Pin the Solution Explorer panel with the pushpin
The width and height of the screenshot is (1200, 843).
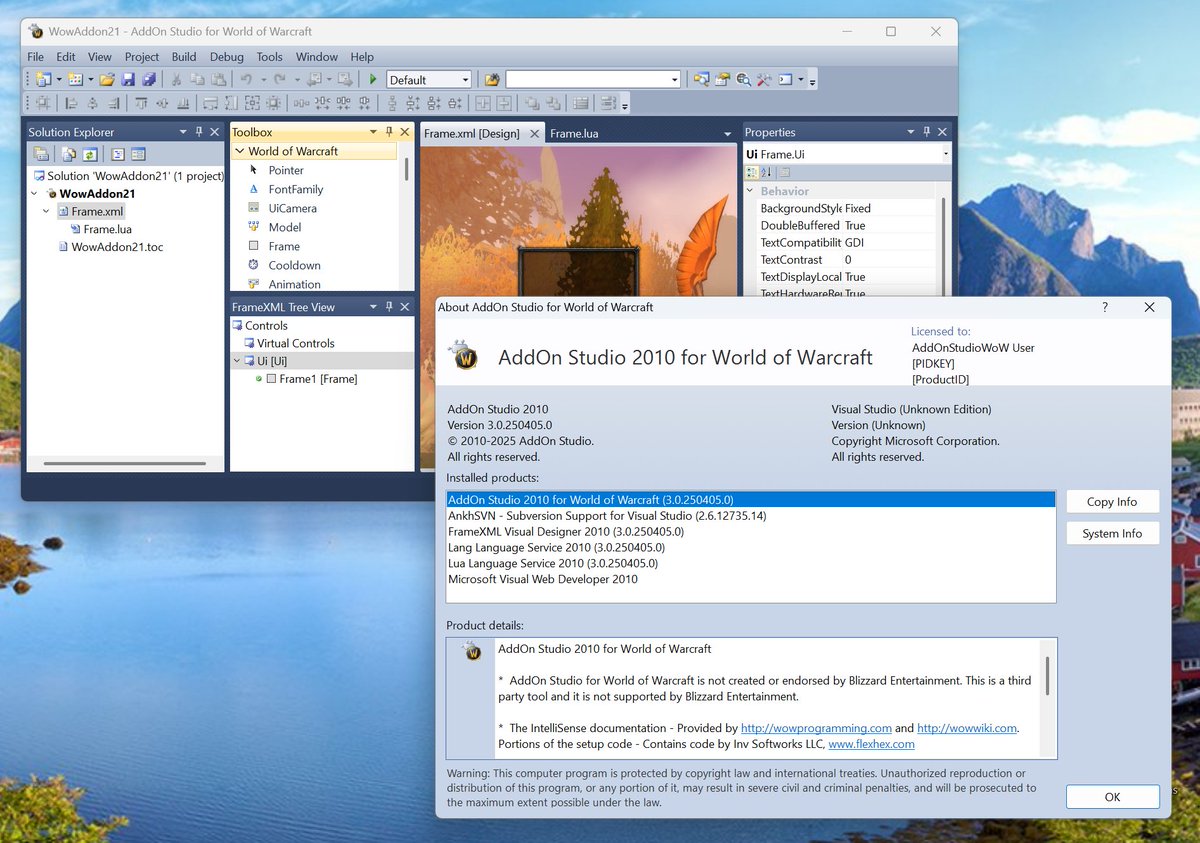point(198,132)
